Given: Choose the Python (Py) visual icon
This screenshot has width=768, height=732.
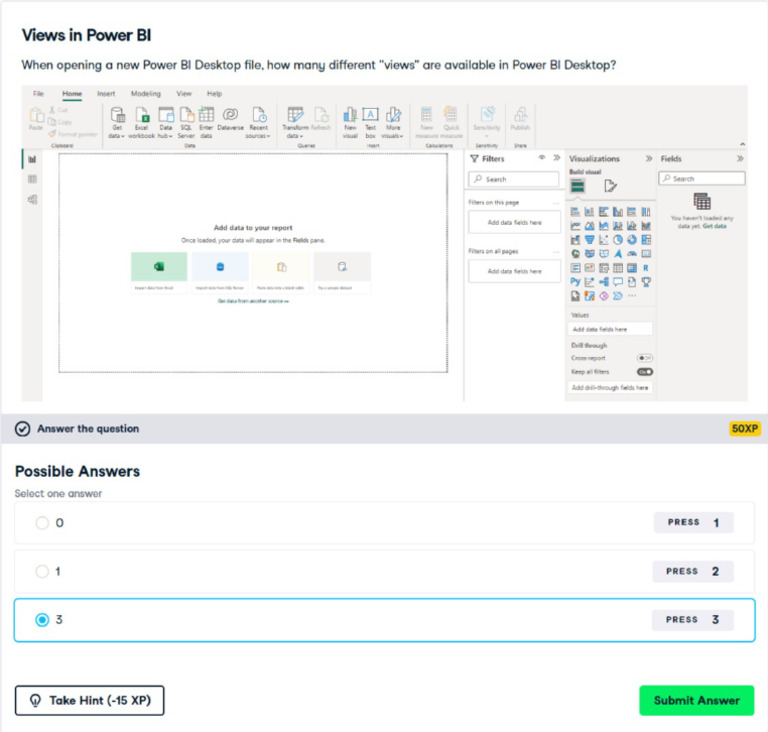Looking at the screenshot, I should tap(576, 282).
